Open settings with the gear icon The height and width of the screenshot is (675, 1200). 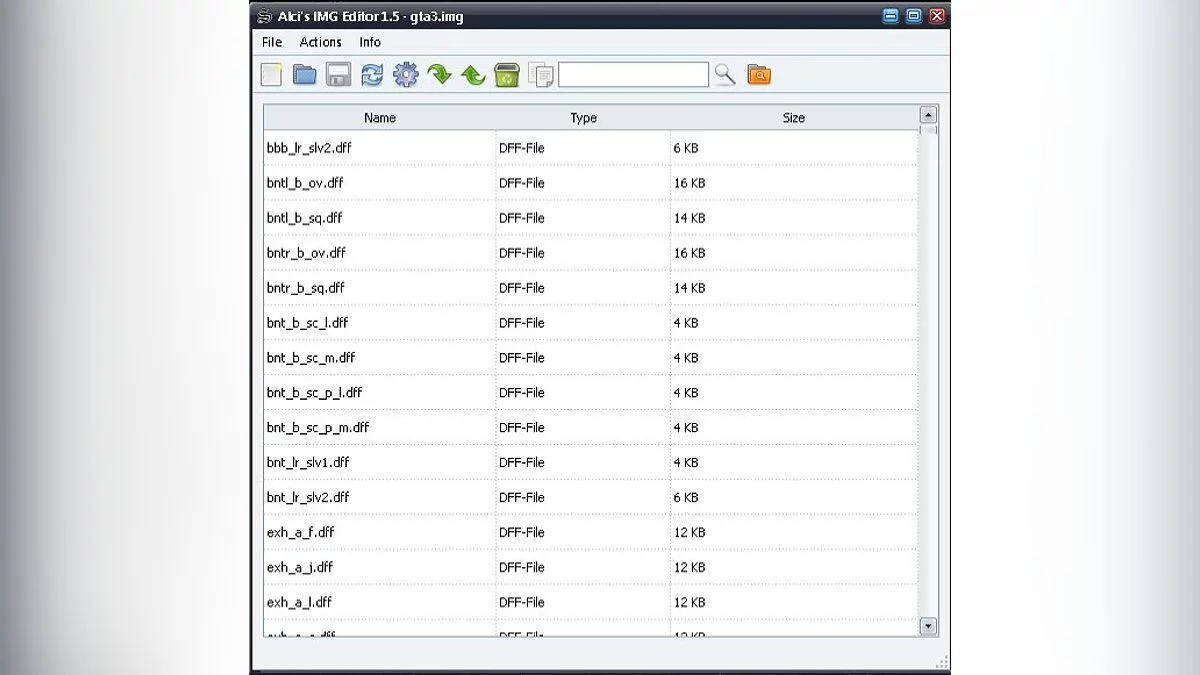(x=405, y=75)
